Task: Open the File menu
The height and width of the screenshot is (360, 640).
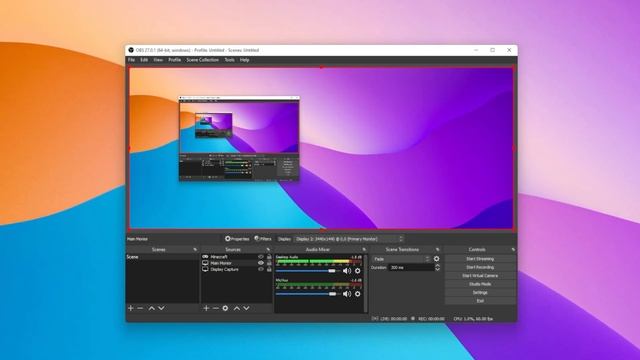Action: (x=131, y=60)
